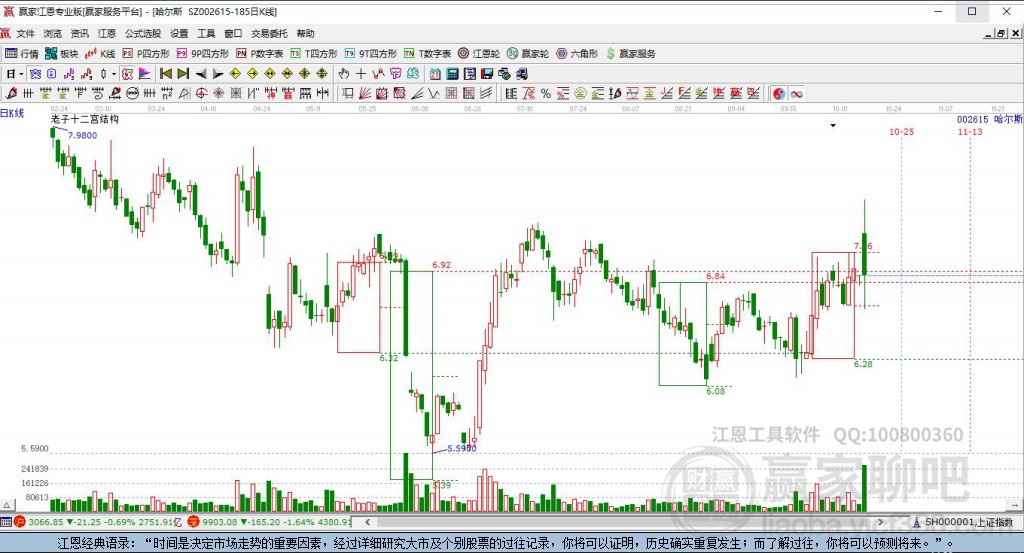Open the T四方形 time square
The width and height of the screenshot is (1024, 553).
coord(313,54)
